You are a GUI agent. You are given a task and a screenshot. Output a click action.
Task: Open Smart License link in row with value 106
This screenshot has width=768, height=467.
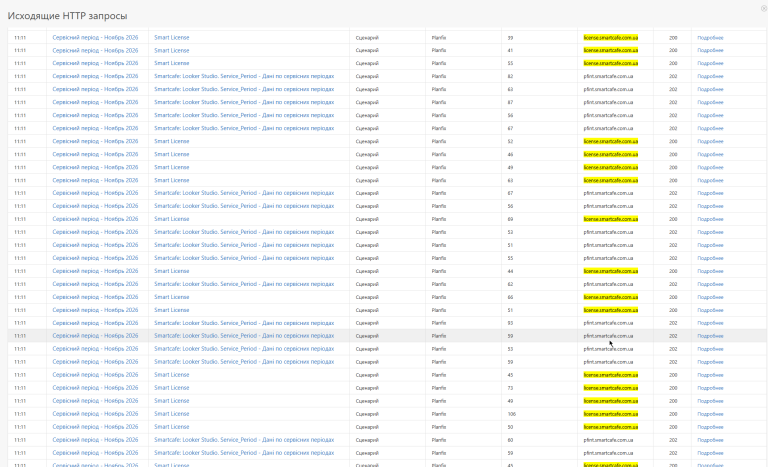171,414
